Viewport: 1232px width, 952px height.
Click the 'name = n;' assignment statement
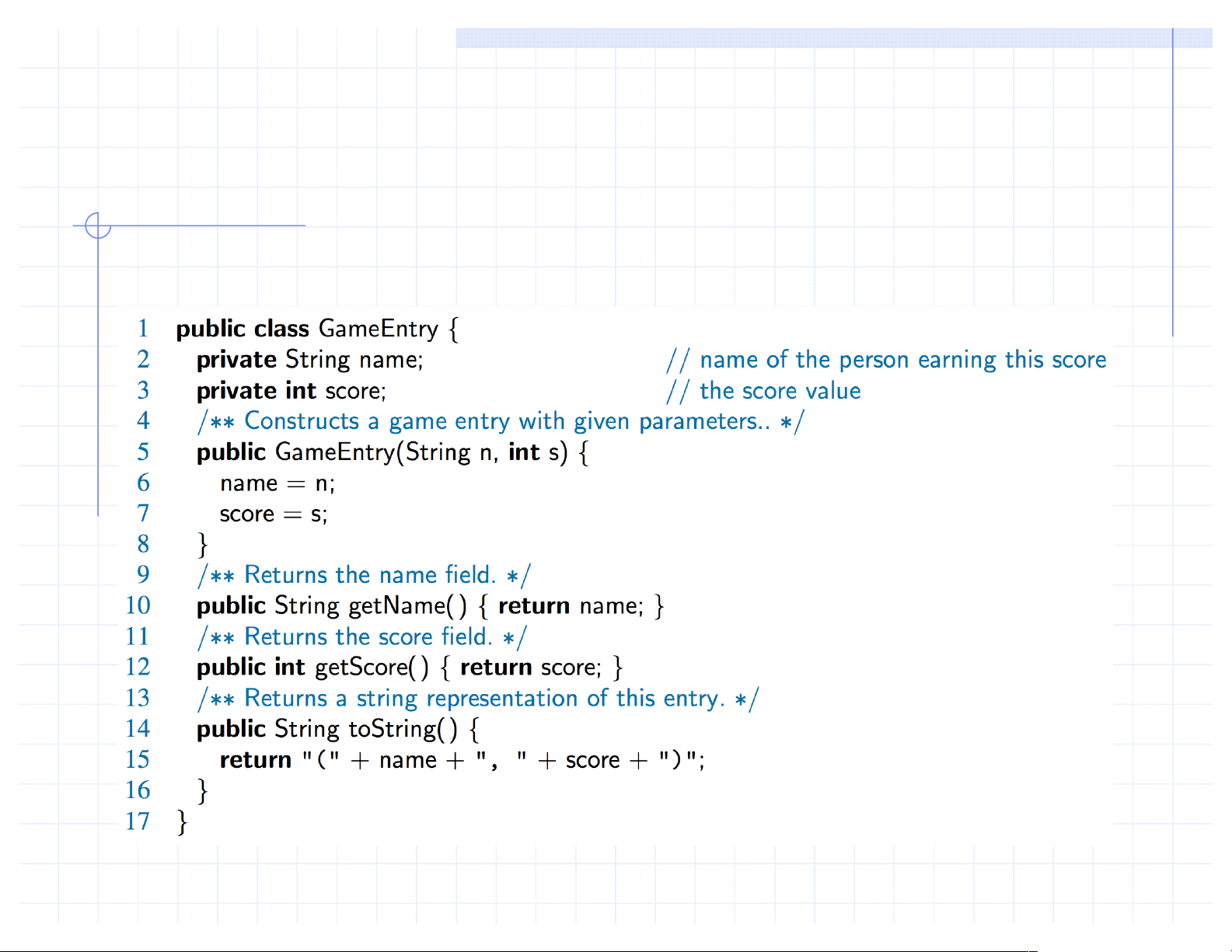[x=277, y=483]
